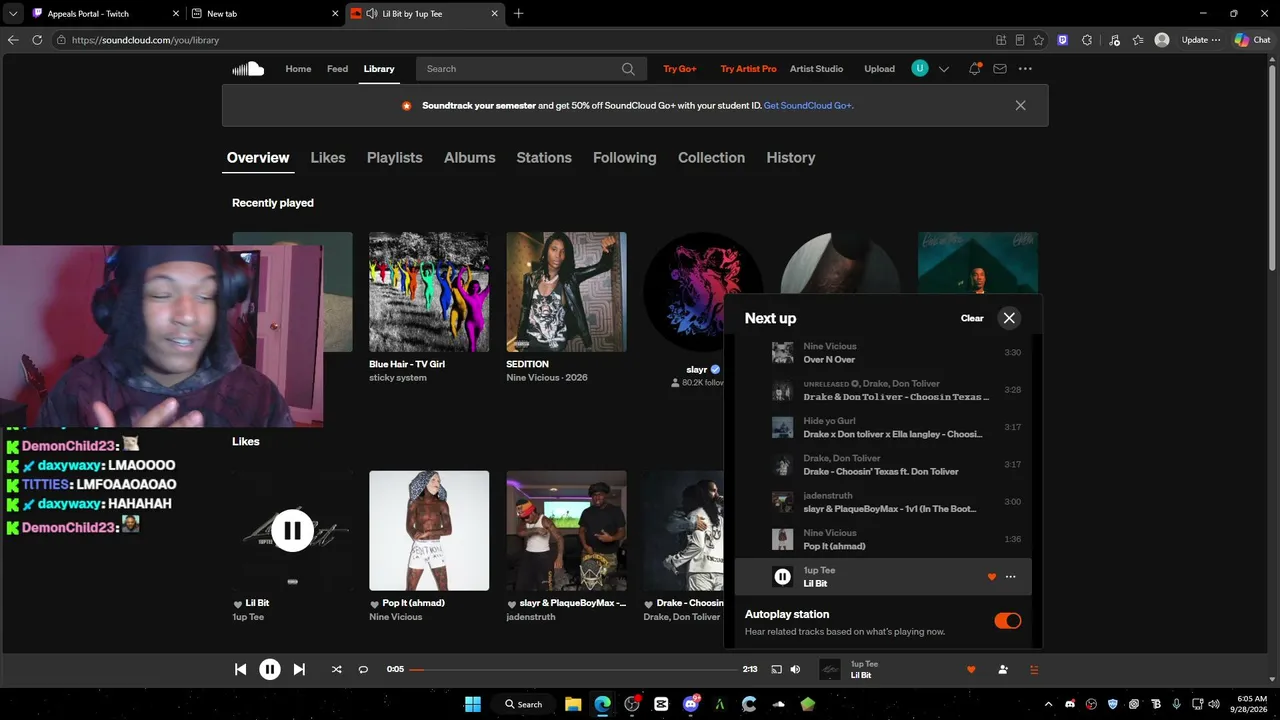Open Copilot Chat in the browser
Image resolution: width=1280 pixels, height=720 pixels.
click(x=1252, y=40)
